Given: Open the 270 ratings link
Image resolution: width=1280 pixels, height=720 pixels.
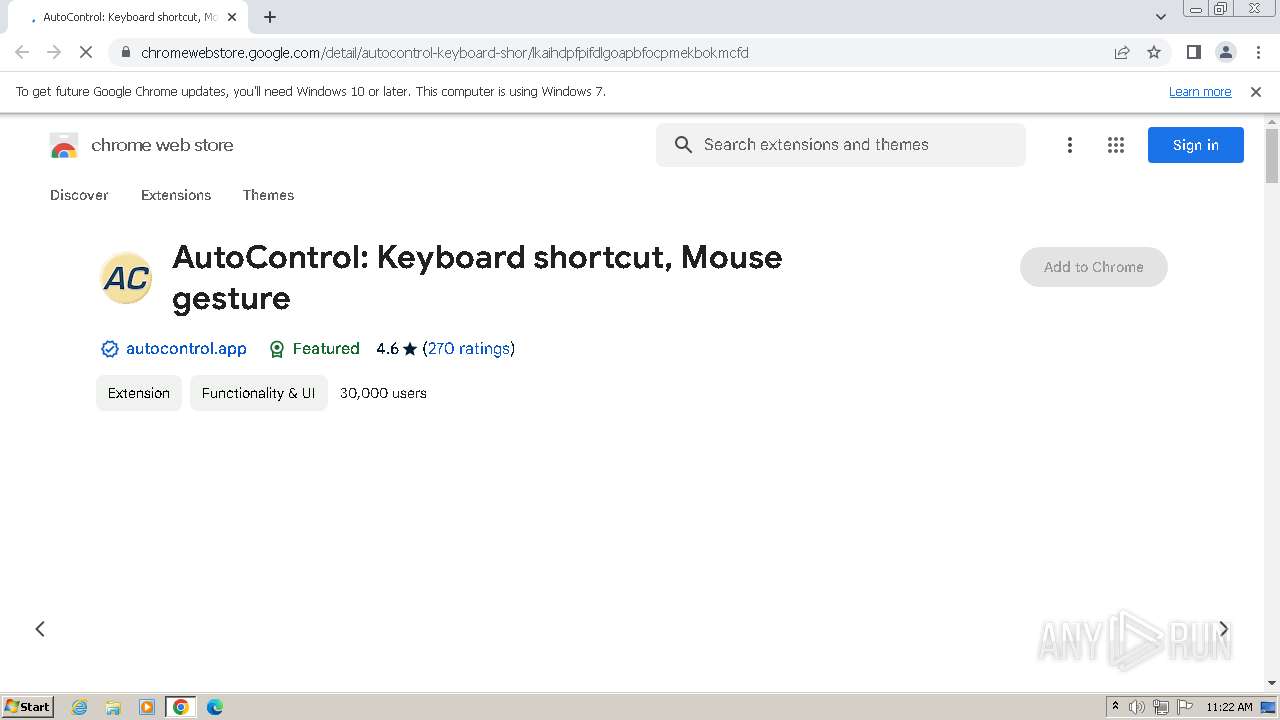Looking at the screenshot, I should point(469,349).
